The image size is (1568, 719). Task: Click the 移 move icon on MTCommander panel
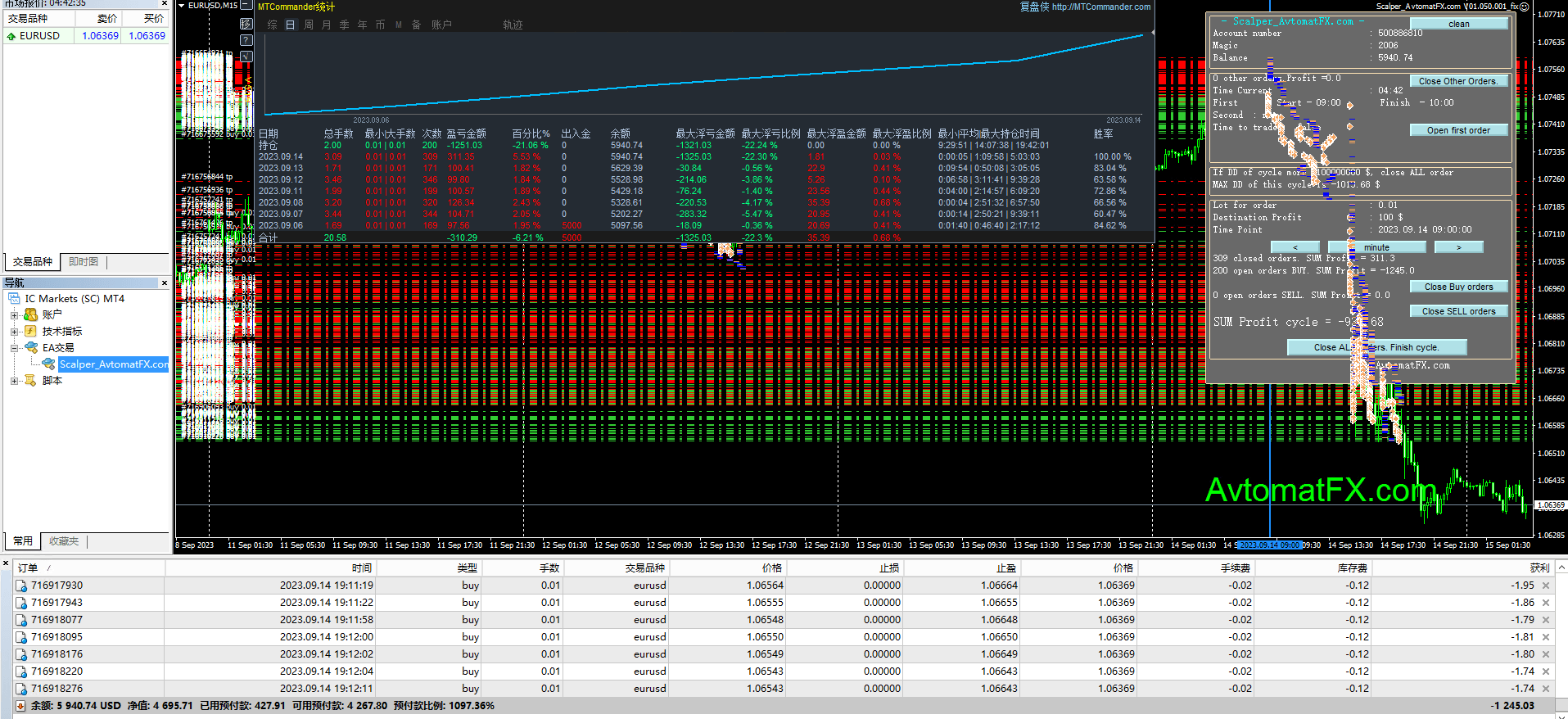(246, 24)
